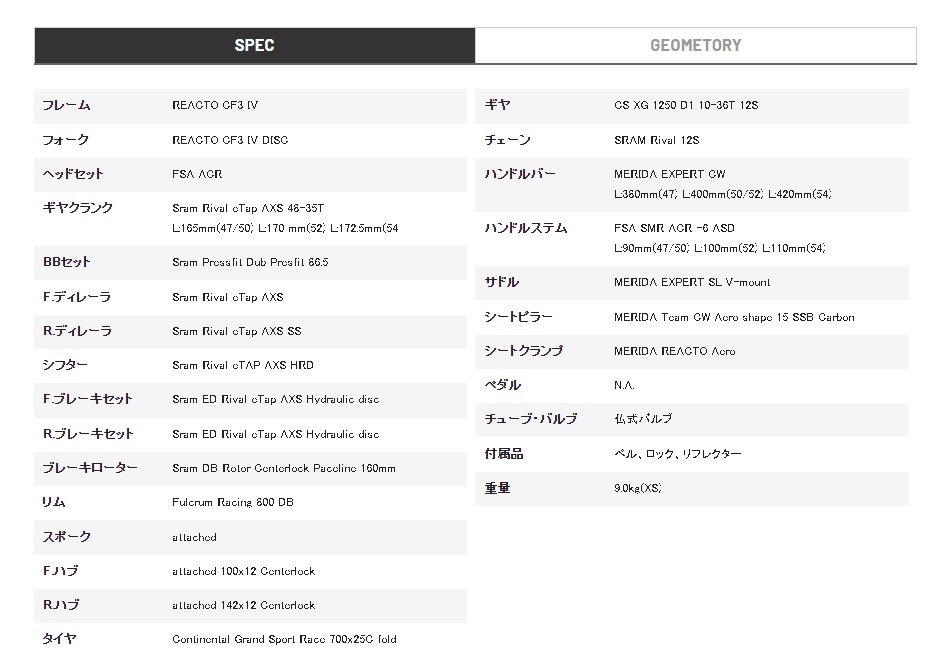Click the チェーン label
Screen dimensions: 945x663
coord(507,140)
